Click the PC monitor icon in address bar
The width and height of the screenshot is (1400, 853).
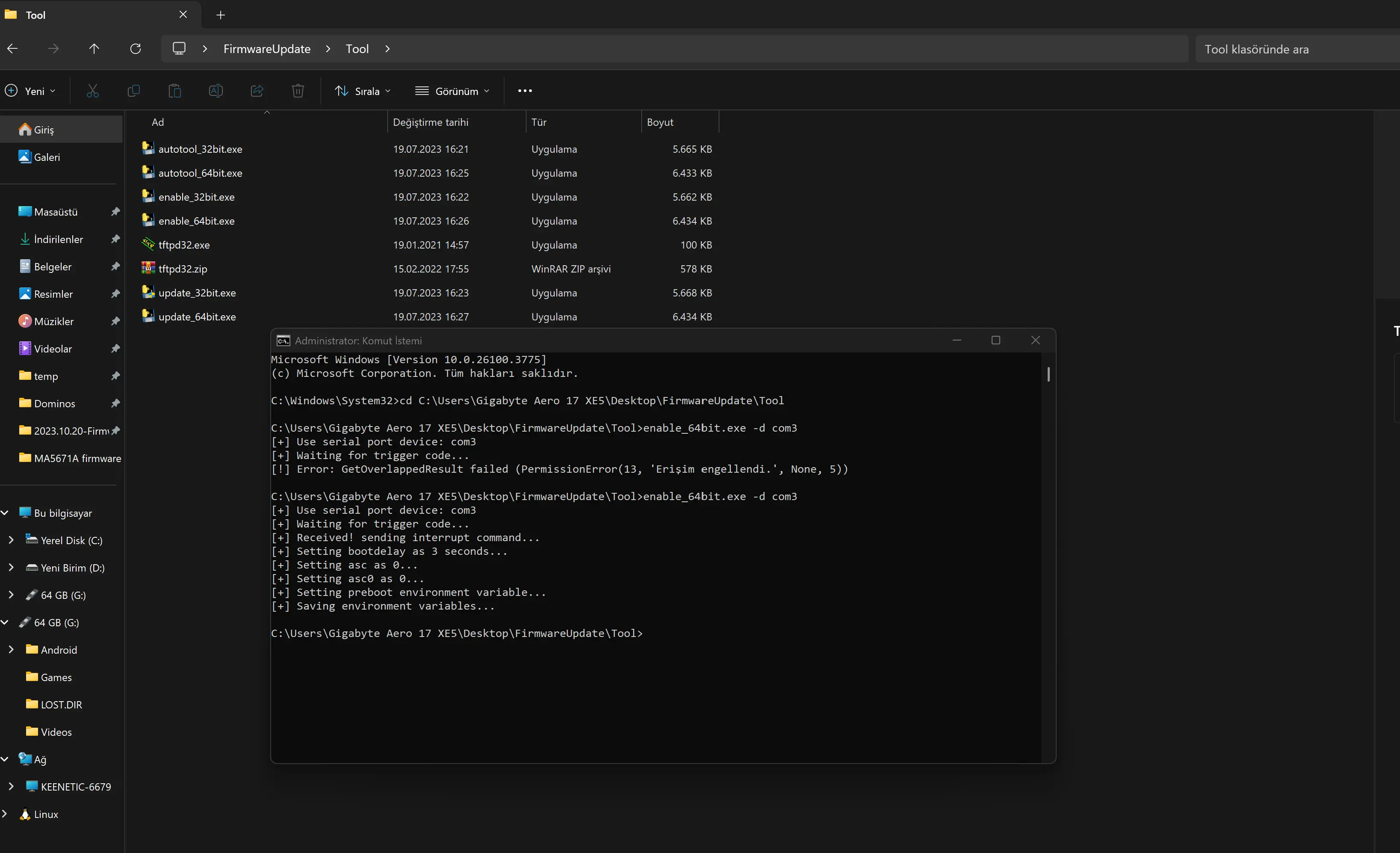click(179, 49)
